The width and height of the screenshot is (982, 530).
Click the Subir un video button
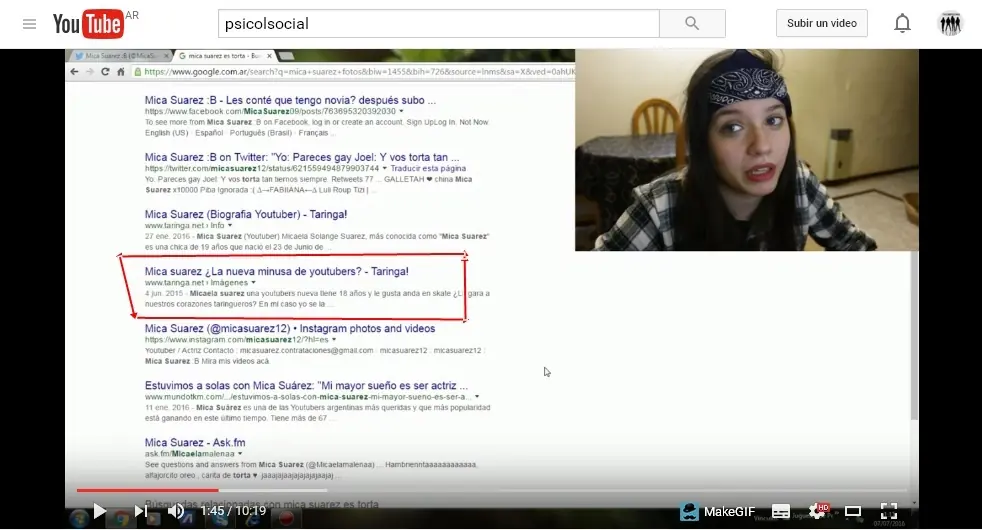pos(822,23)
